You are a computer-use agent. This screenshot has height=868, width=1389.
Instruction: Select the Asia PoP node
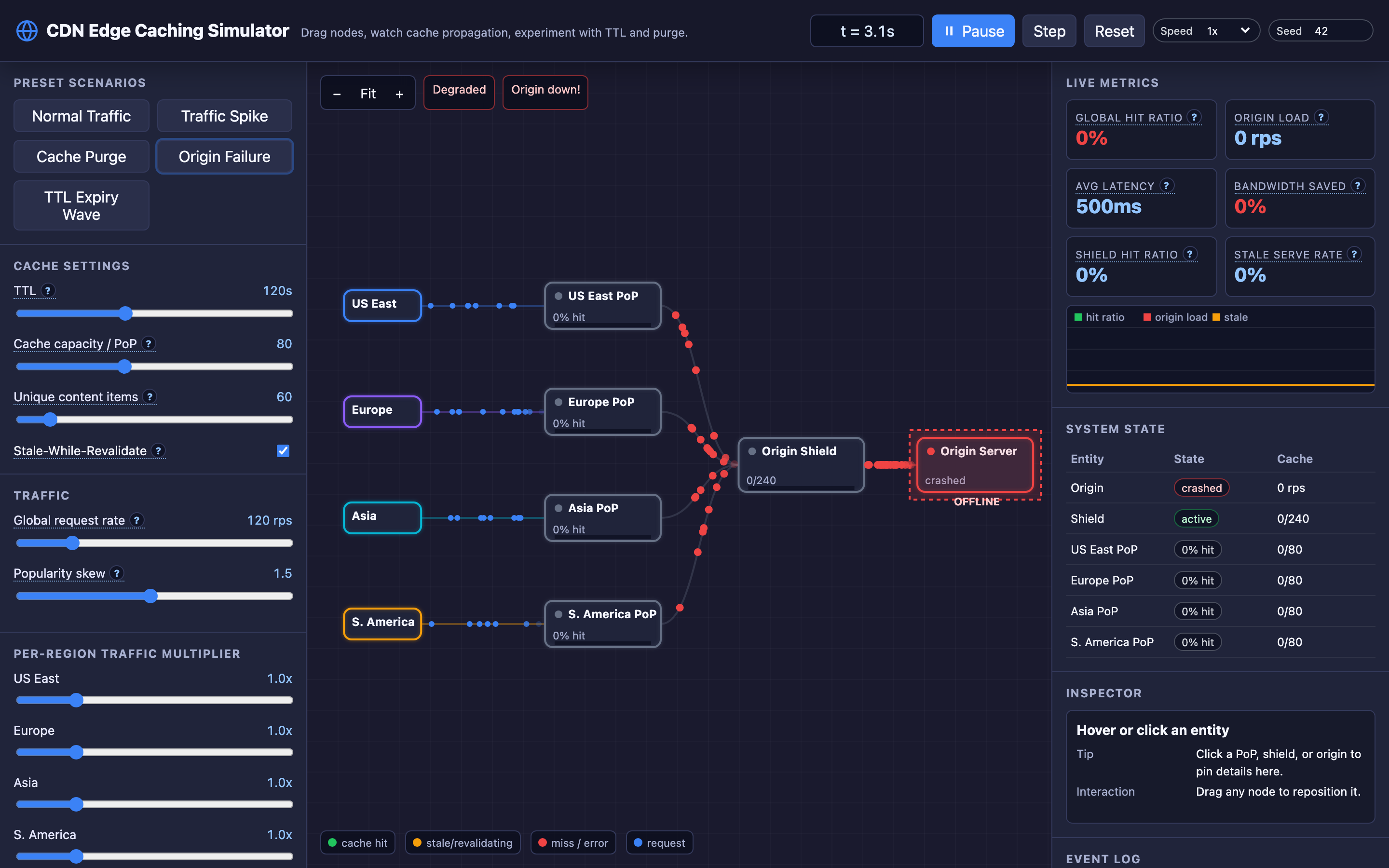(603, 517)
